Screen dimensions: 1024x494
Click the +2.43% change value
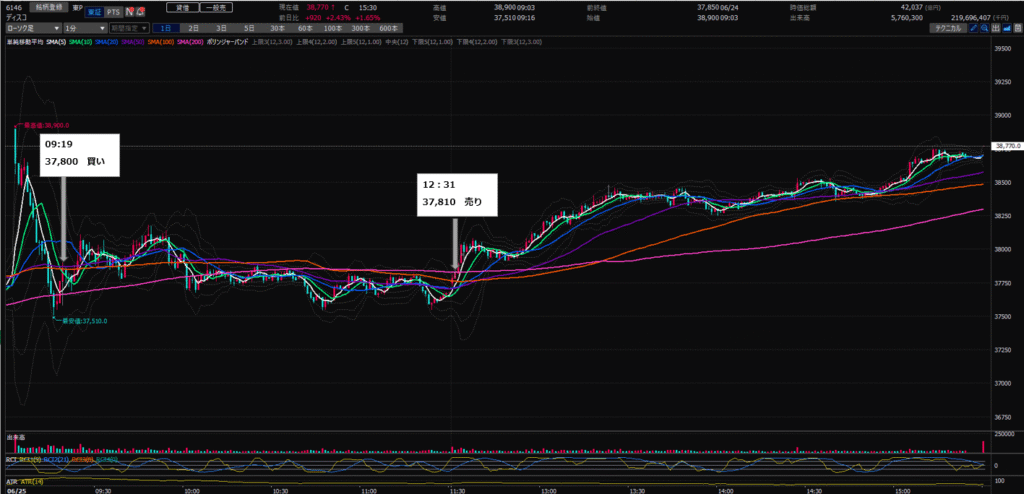[338, 19]
